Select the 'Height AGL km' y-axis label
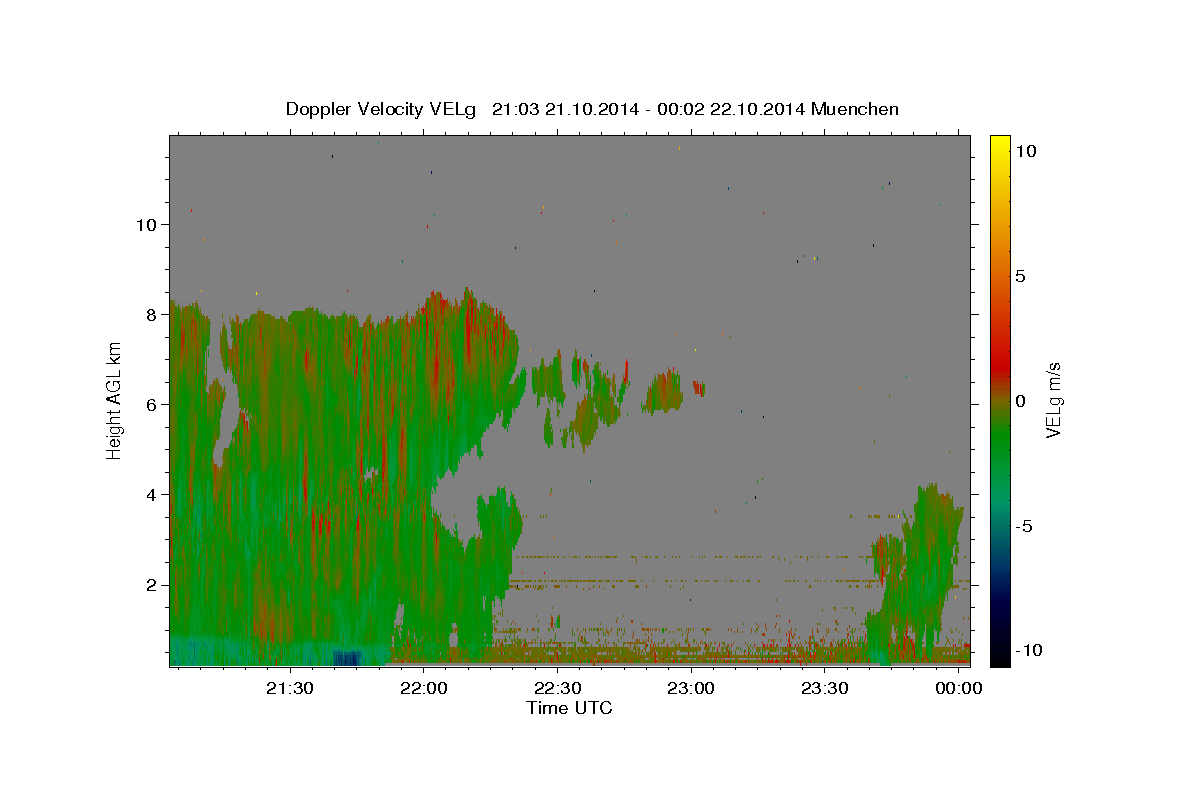Image resolution: width=1200 pixels, height=800 pixels. click(x=115, y=401)
